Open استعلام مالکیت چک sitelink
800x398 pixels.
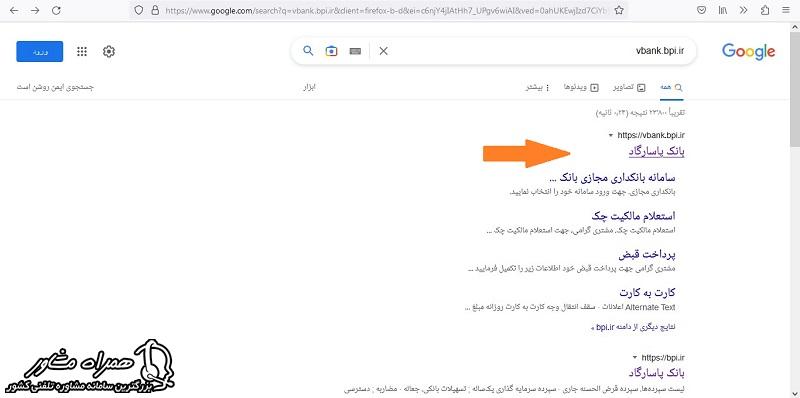coord(634,216)
